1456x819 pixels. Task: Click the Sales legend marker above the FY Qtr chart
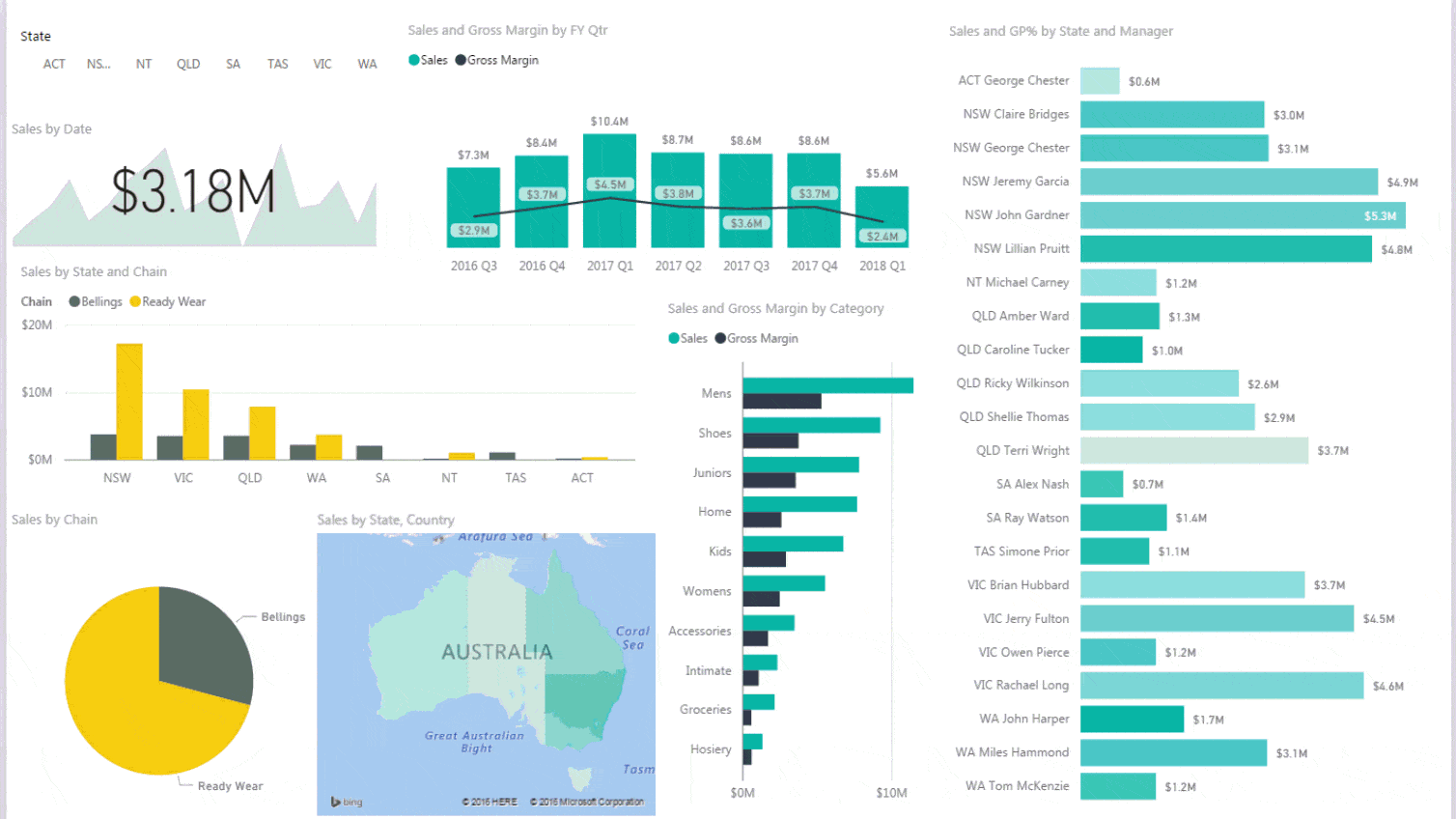412,60
